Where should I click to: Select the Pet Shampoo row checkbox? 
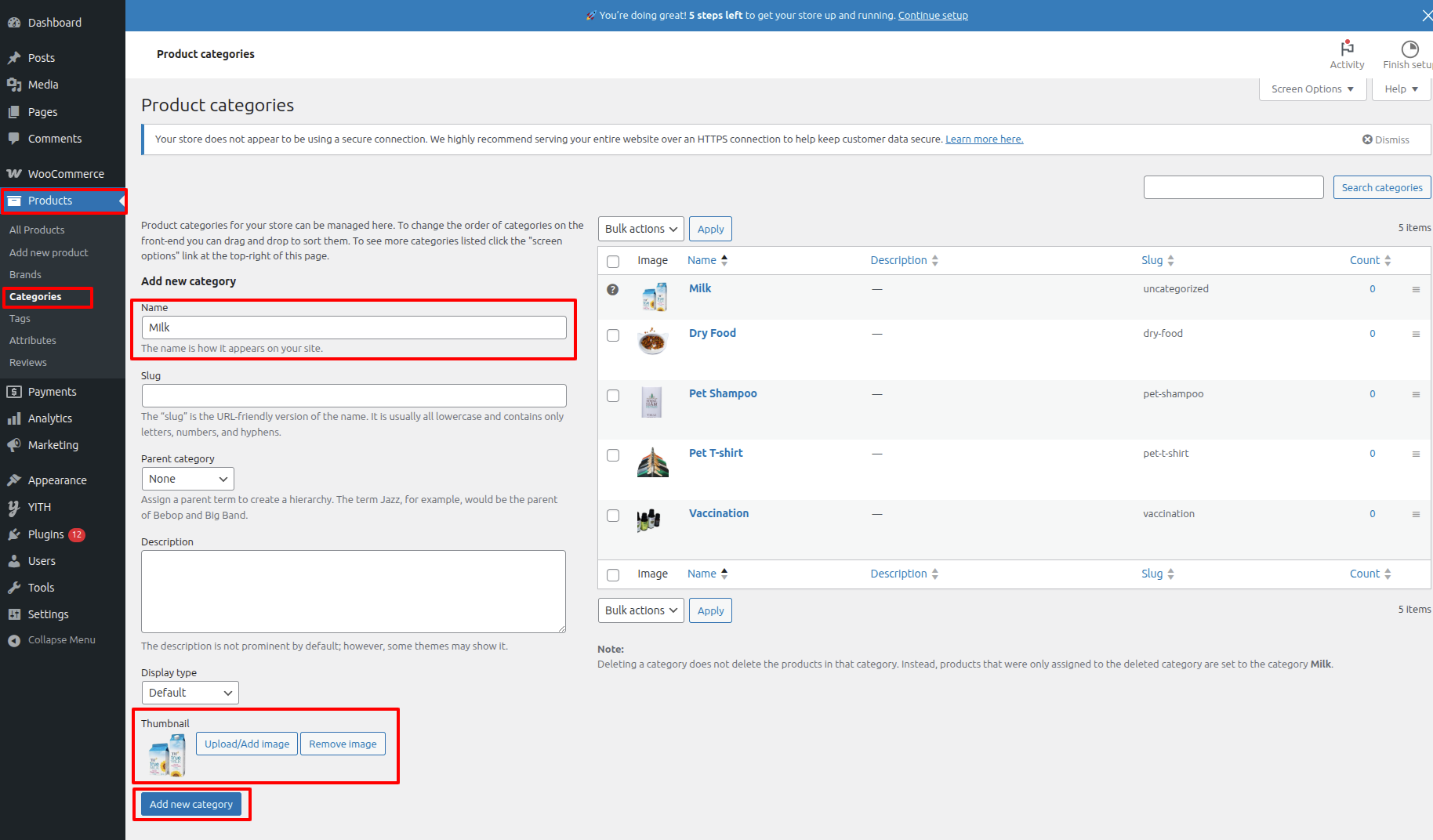[613, 396]
